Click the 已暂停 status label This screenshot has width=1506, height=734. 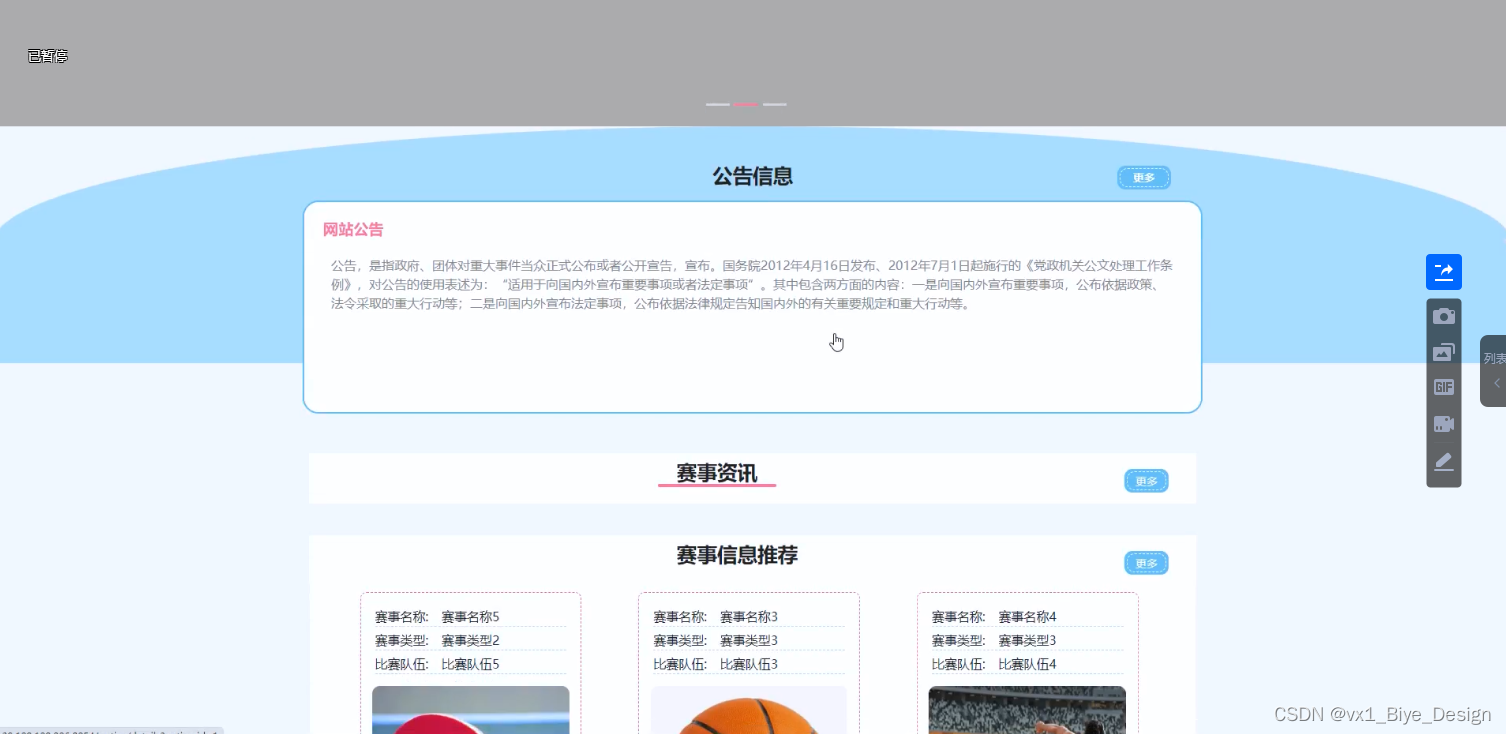click(48, 56)
